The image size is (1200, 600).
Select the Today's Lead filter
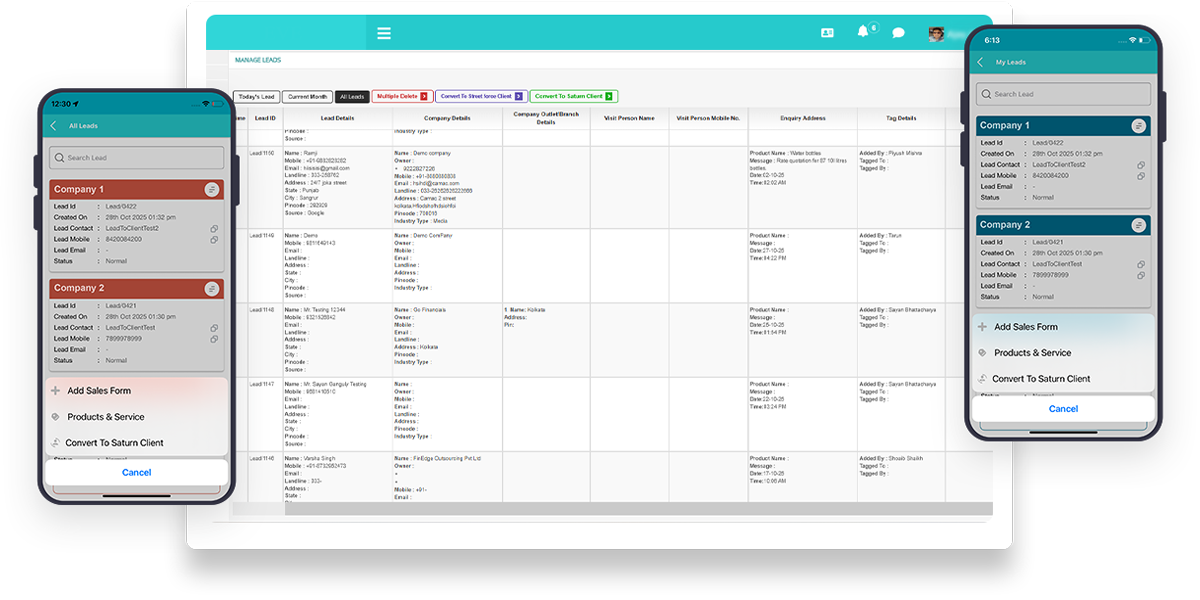[256, 96]
